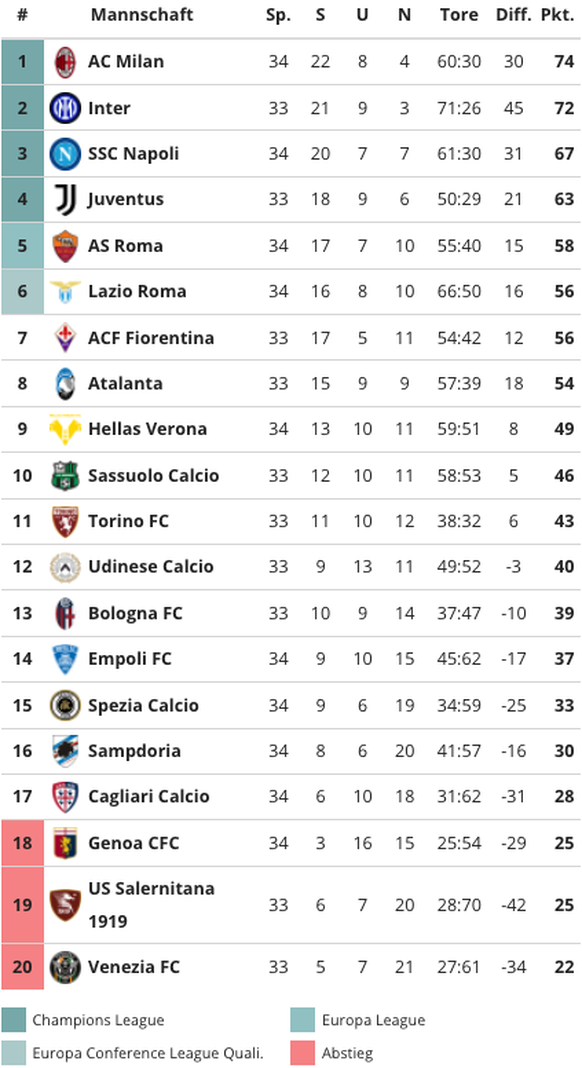This screenshot has height=1068, width=582.
Task: Click the Venezia FC logo
Action: coord(65,967)
